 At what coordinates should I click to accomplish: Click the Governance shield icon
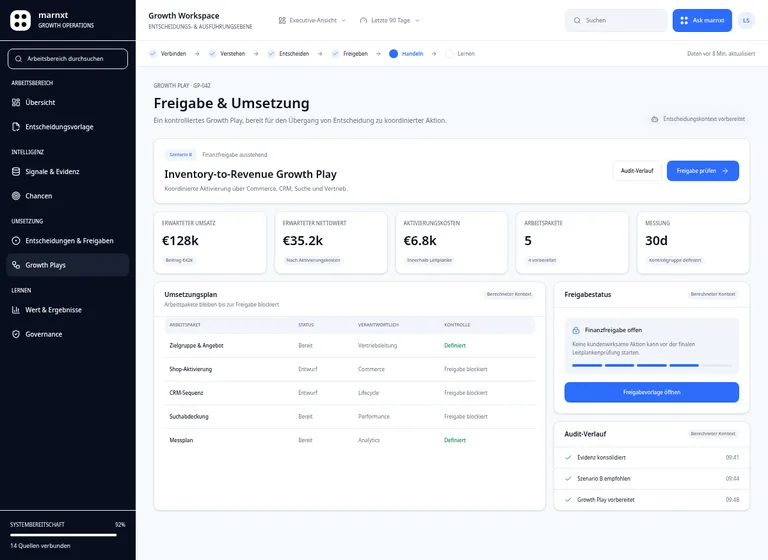[16, 334]
